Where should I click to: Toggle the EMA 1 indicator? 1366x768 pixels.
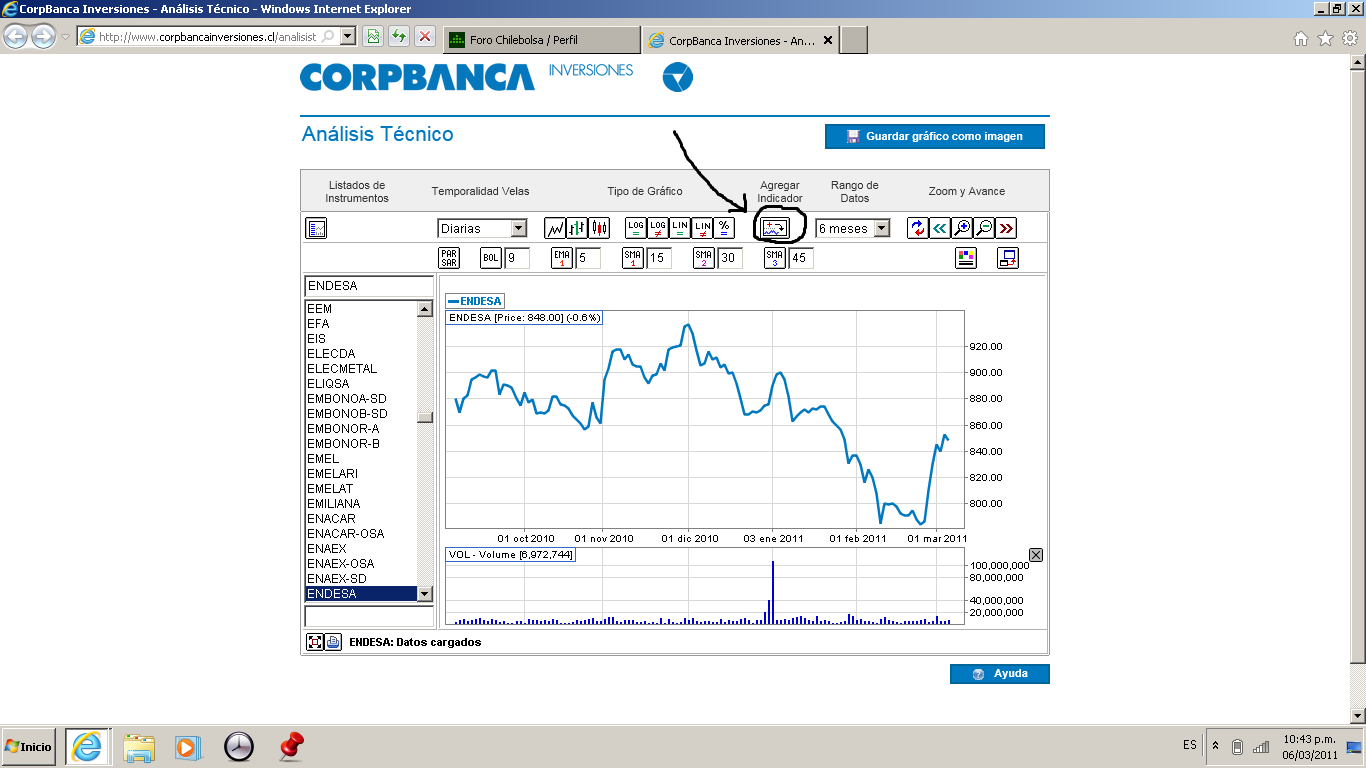coord(562,258)
